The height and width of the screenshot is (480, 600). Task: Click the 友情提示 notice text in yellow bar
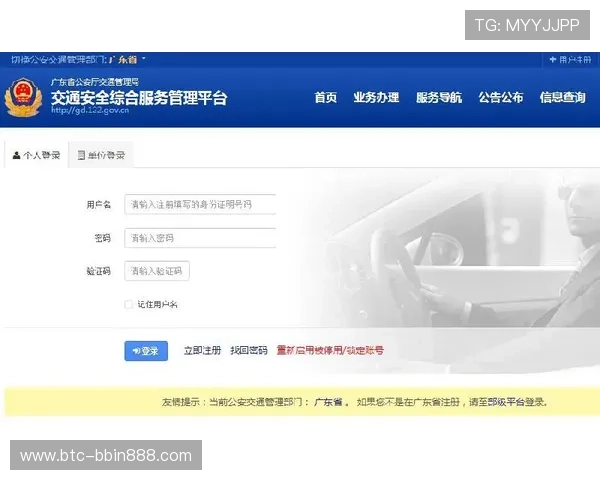[x=354, y=402]
